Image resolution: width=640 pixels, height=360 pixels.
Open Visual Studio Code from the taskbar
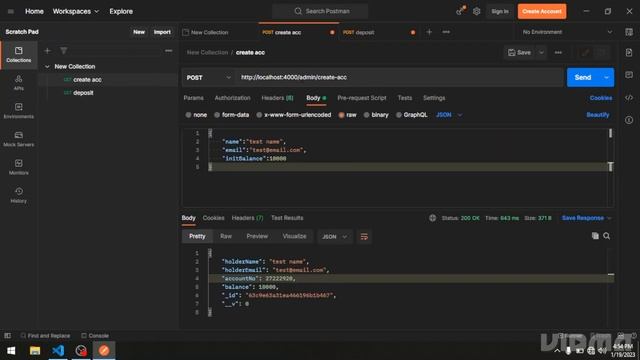[x=58, y=350]
